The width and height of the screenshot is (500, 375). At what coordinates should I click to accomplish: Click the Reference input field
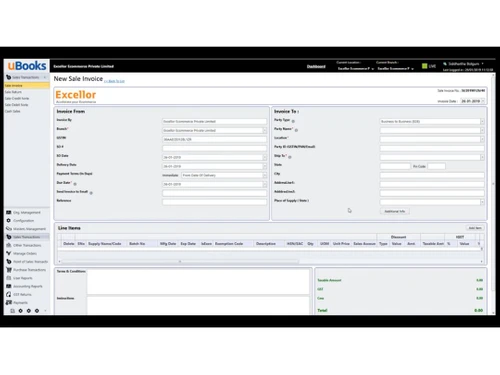(x=214, y=202)
